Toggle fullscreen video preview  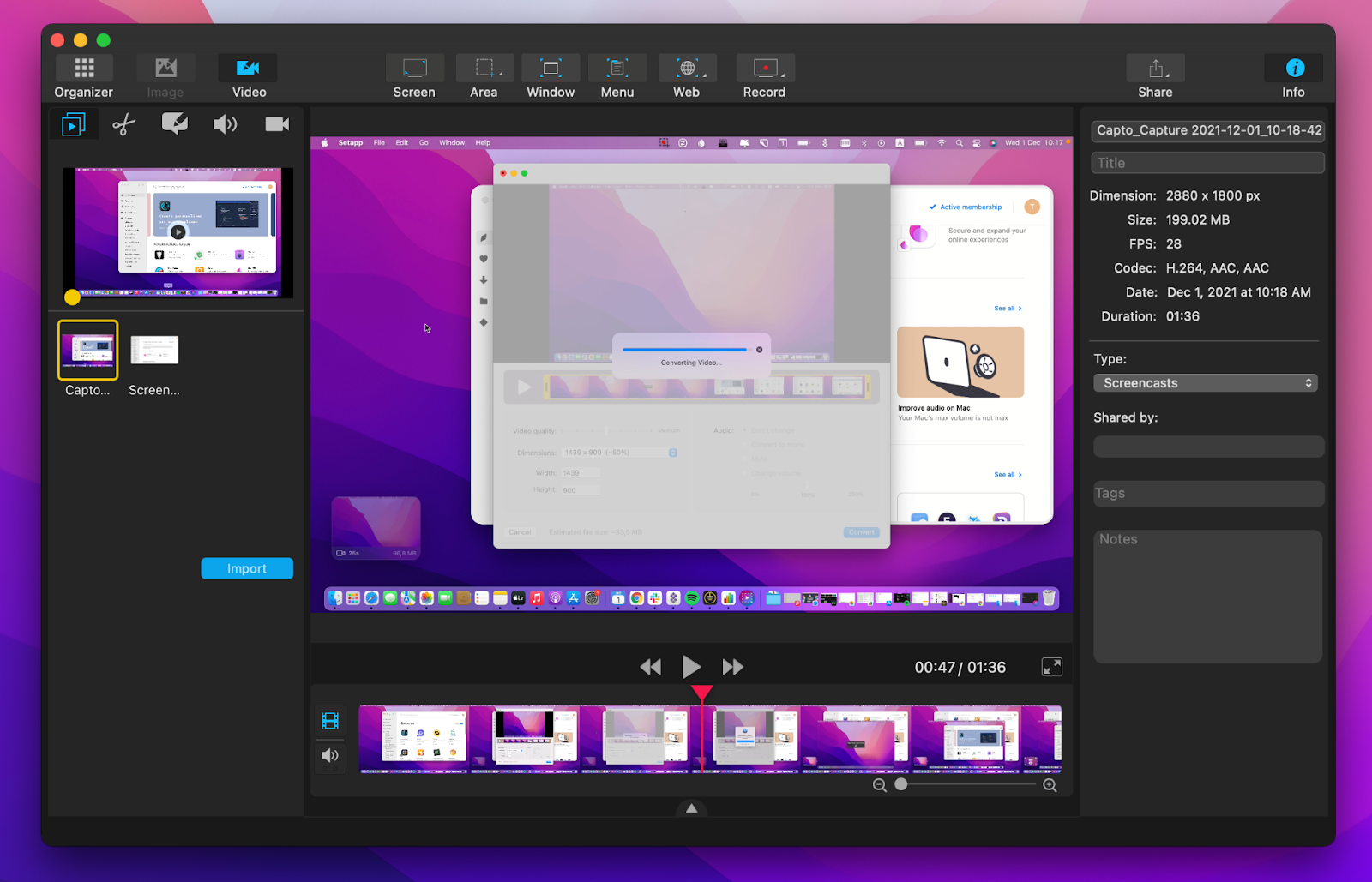(1052, 666)
